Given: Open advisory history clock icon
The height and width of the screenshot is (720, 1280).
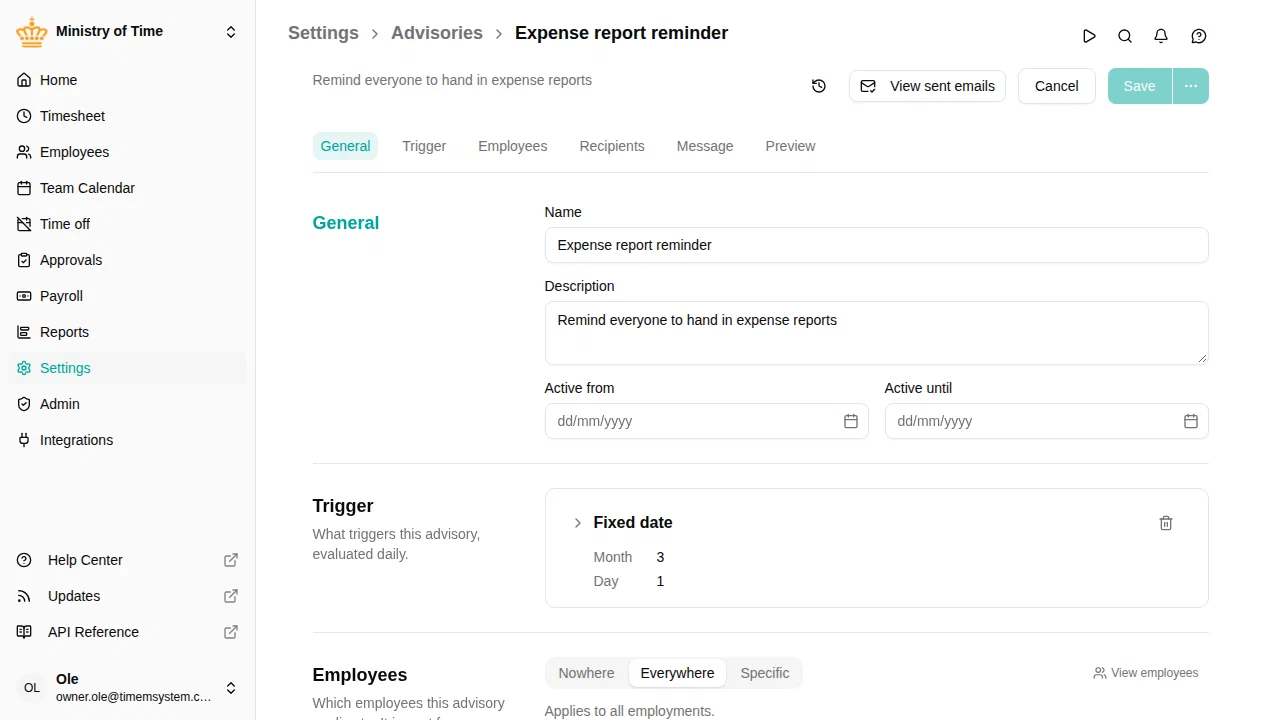Looking at the screenshot, I should tap(819, 86).
